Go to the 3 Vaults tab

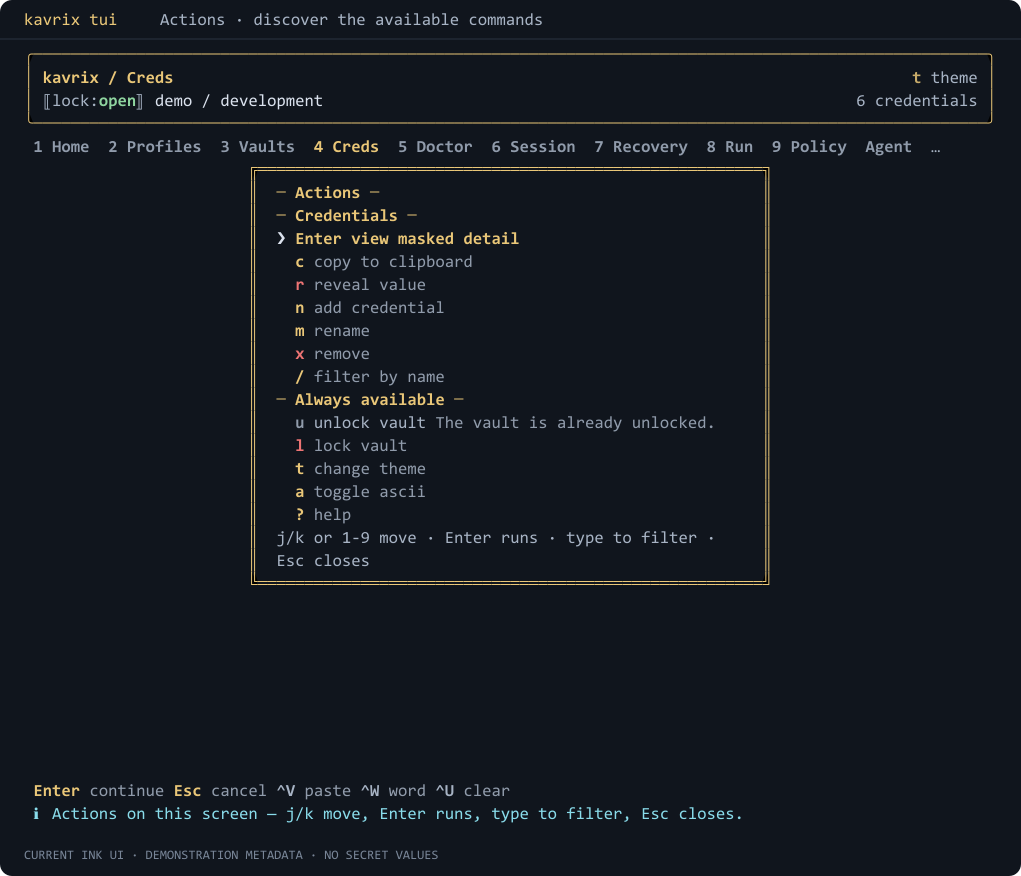[x=257, y=147]
